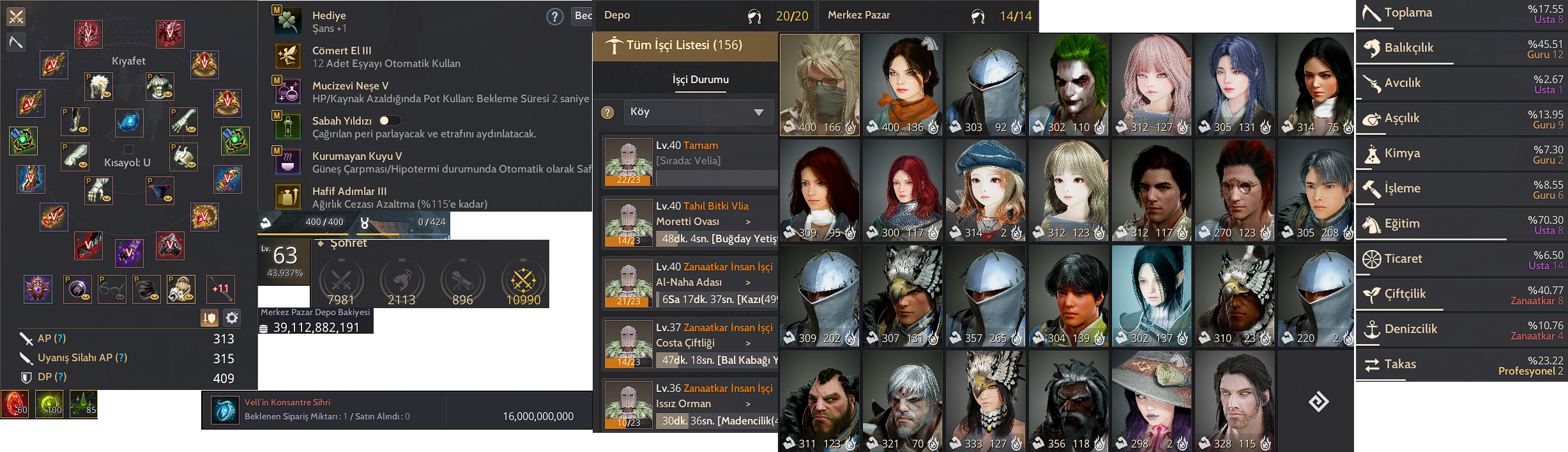Click the Mucizevi Neşe V potion icon

[x=288, y=91]
